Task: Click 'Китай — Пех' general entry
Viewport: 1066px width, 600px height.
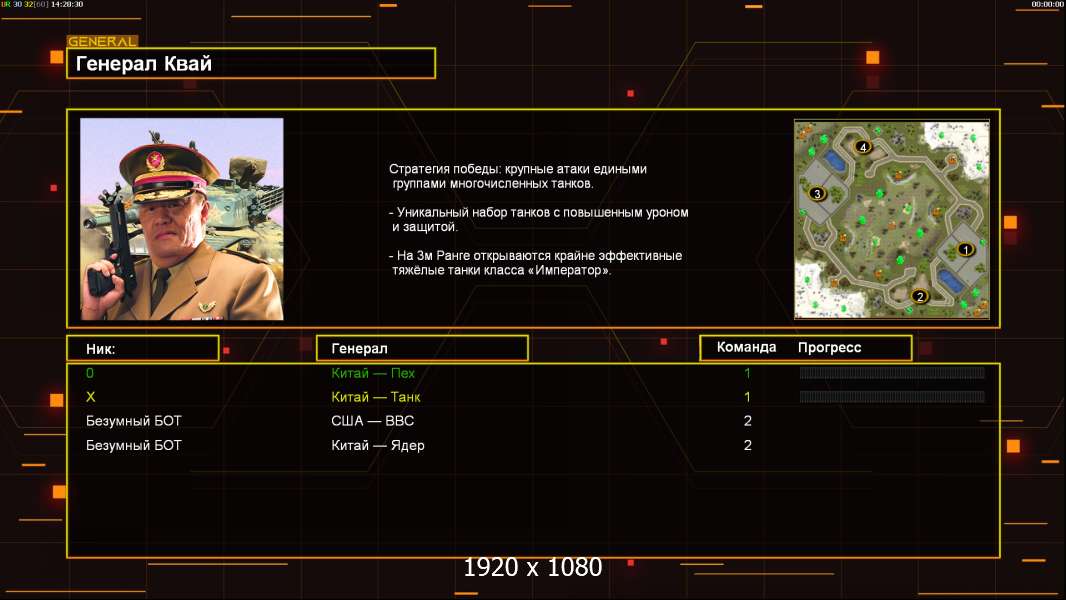Action: click(373, 373)
